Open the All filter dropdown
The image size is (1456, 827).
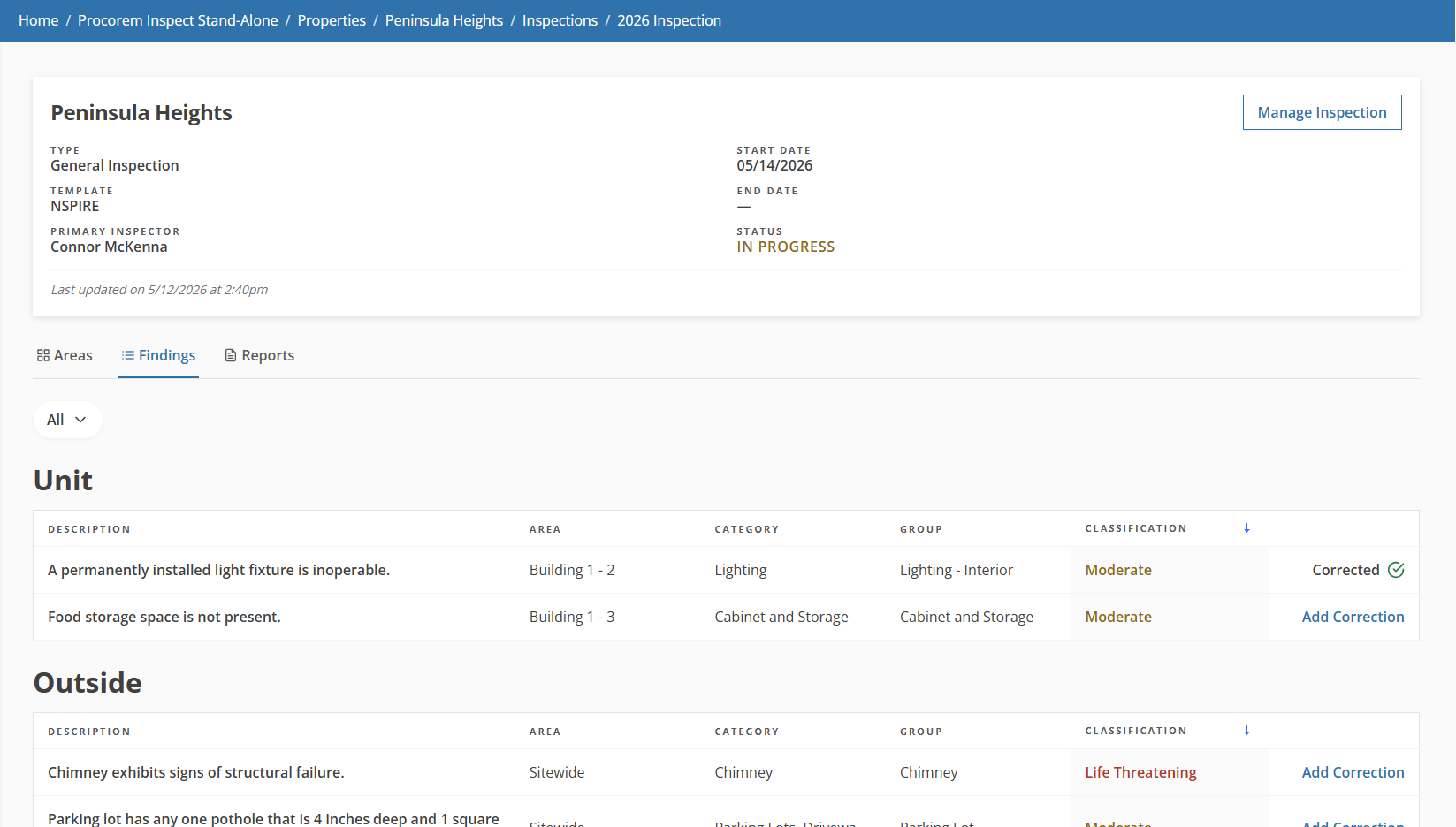click(x=67, y=420)
